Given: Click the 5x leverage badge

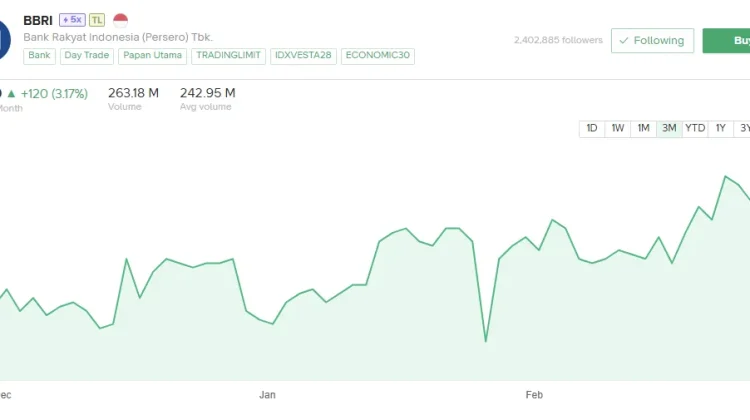Looking at the screenshot, I should pyautogui.click(x=72, y=20).
